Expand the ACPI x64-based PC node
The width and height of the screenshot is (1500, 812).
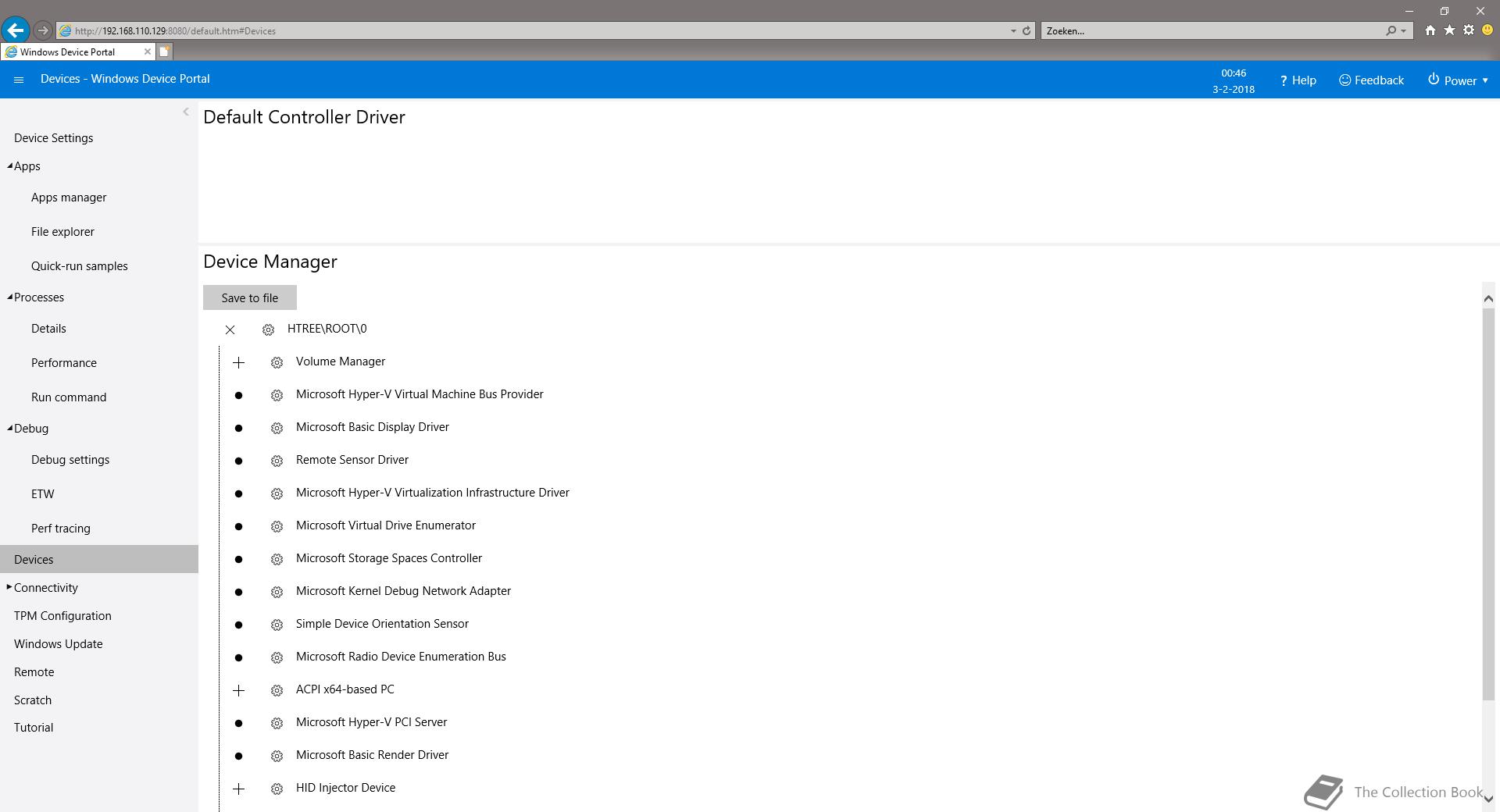tap(238, 690)
